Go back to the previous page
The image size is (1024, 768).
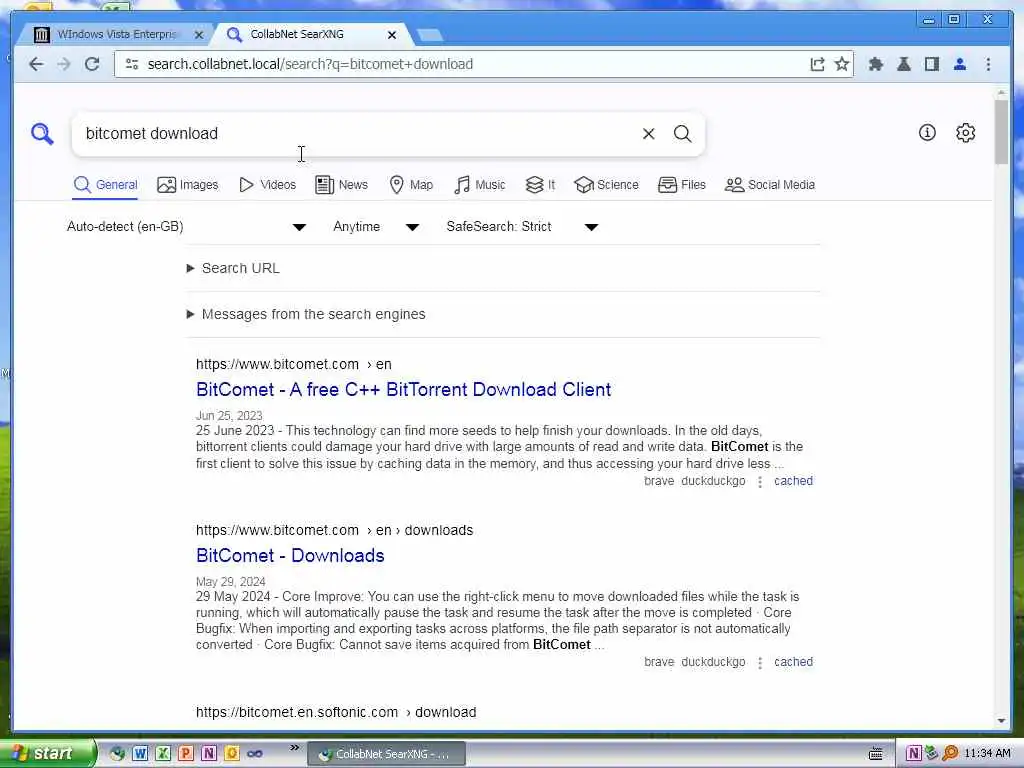click(37, 64)
